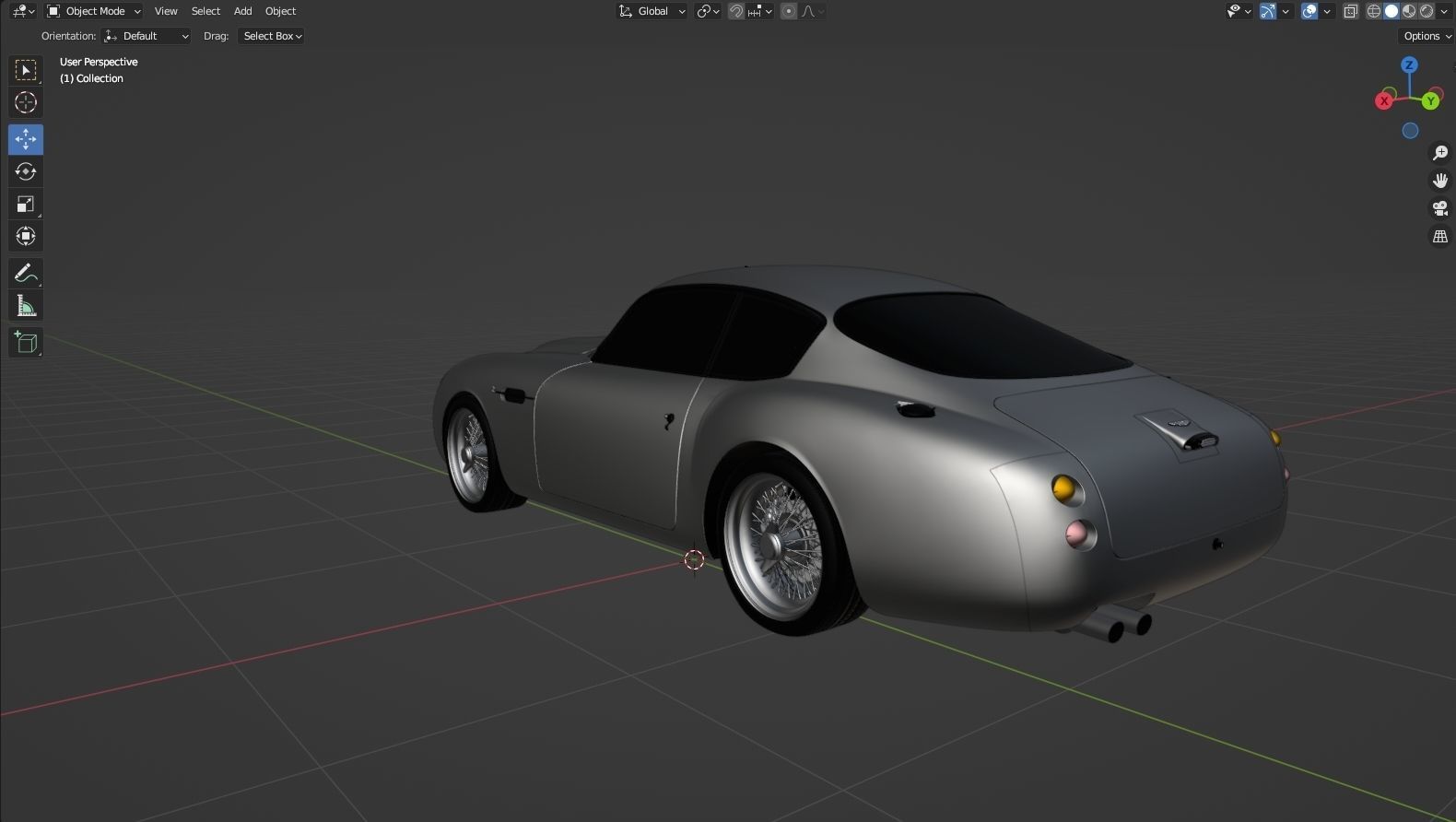1456x822 pixels.
Task: Select the Select Box tool icon
Action: pos(26,70)
